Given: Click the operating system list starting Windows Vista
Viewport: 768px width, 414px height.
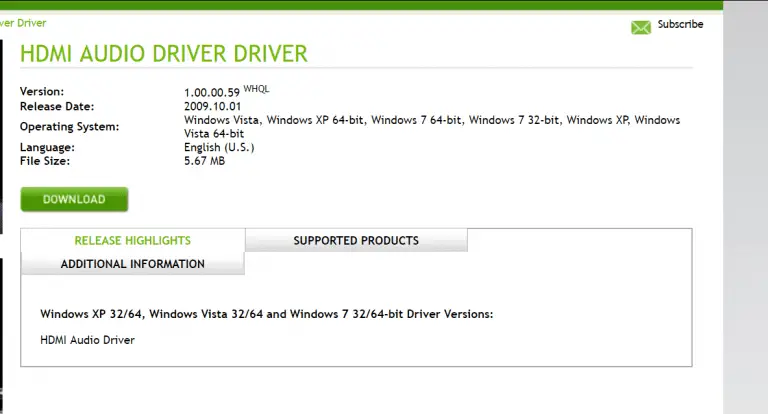Looking at the screenshot, I should 432,126.
